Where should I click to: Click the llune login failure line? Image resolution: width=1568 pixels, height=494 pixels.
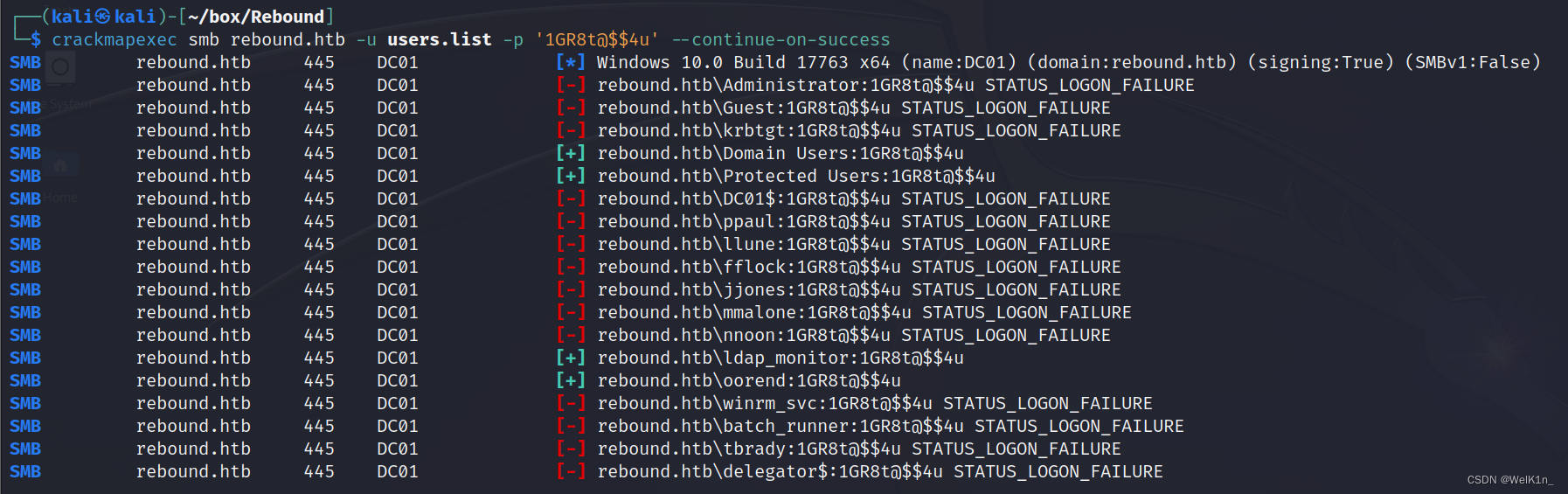tap(560, 244)
